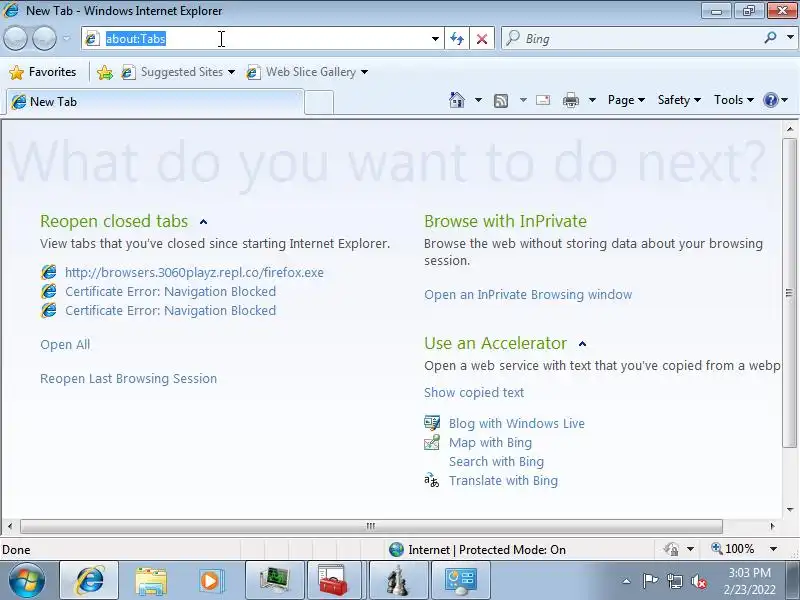Viewport: 800px width, 600px height.
Task: Click the Refresh page icon
Action: pos(457,39)
